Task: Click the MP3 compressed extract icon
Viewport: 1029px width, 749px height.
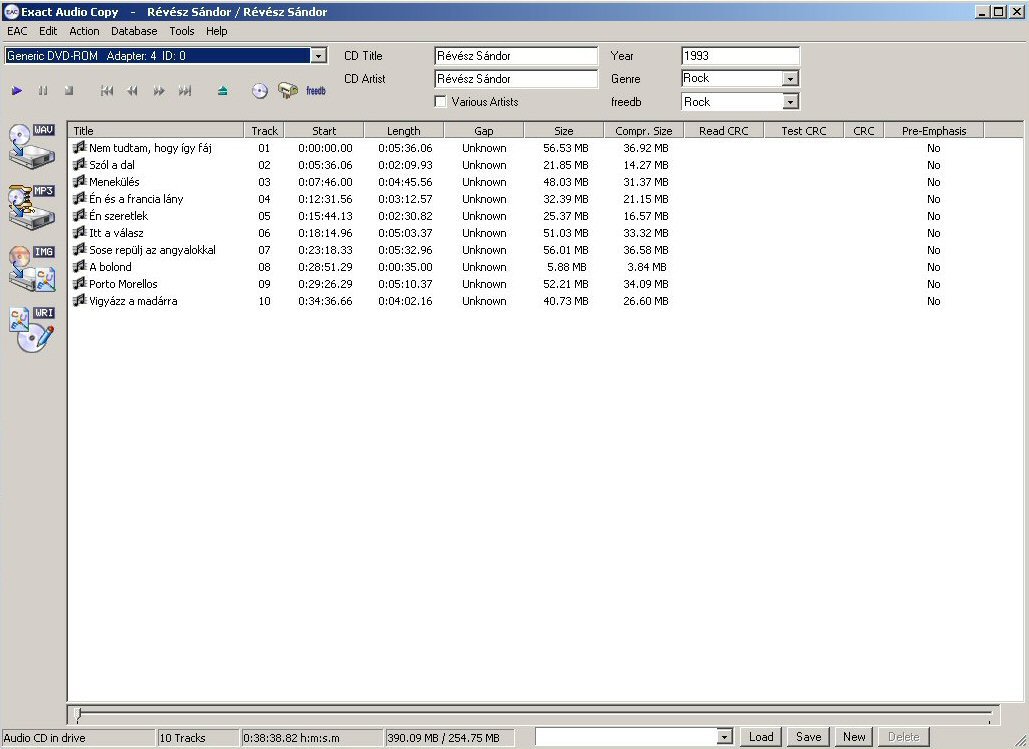Action: click(x=31, y=207)
